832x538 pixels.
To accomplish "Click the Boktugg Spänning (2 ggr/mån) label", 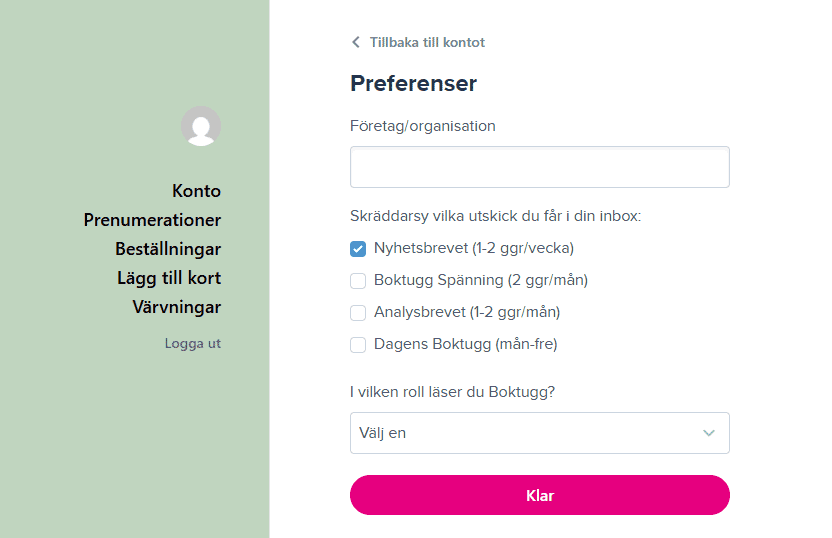I will [481, 280].
